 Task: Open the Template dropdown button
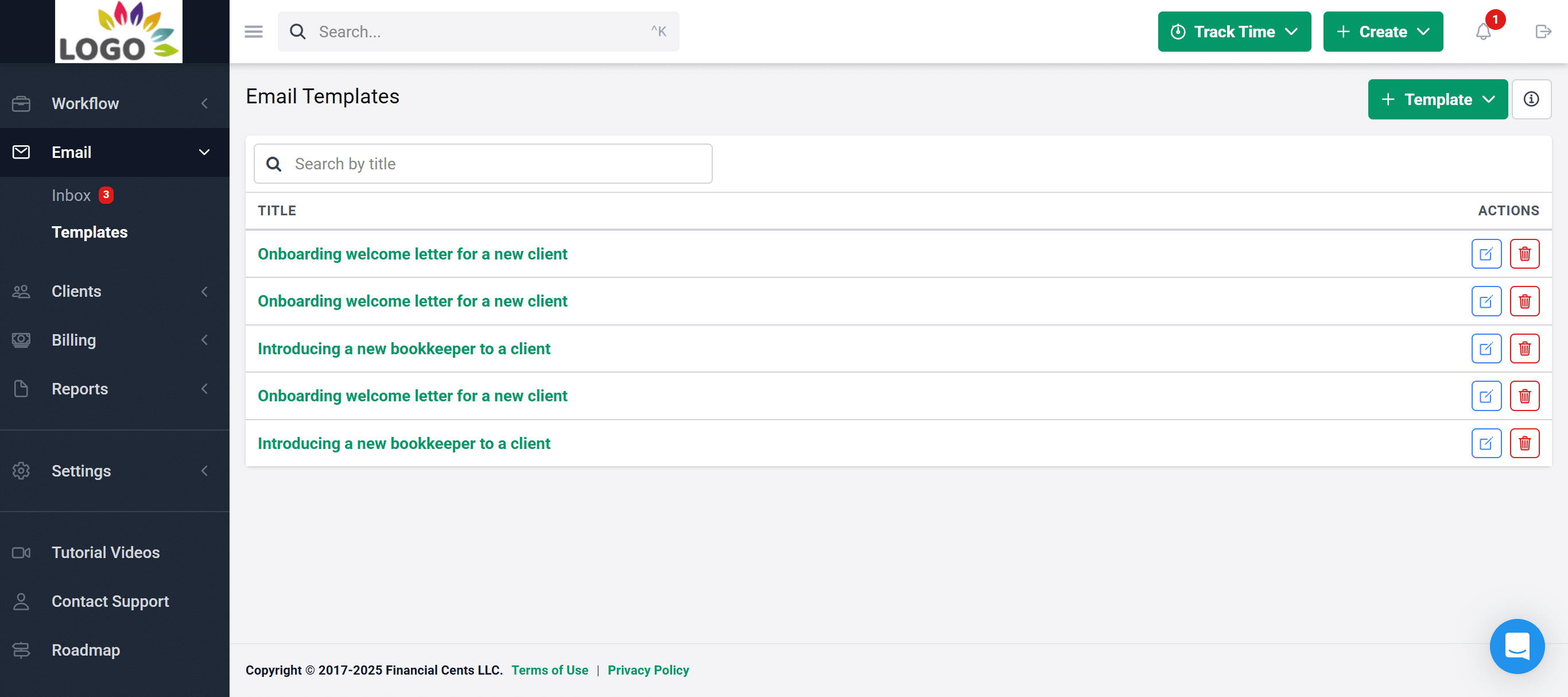1437,99
